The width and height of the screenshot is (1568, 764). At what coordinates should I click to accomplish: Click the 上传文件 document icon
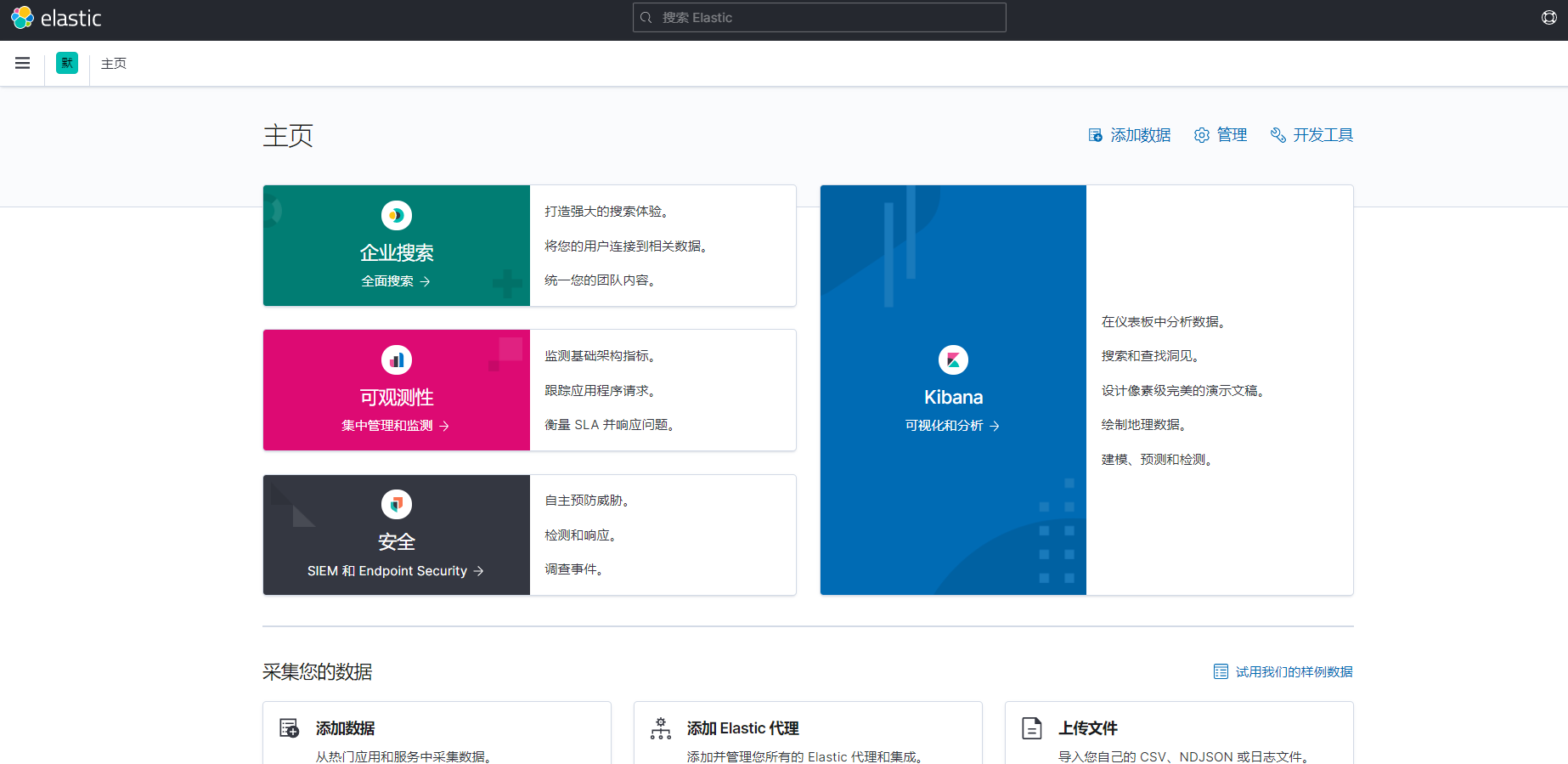(x=1032, y=728)
